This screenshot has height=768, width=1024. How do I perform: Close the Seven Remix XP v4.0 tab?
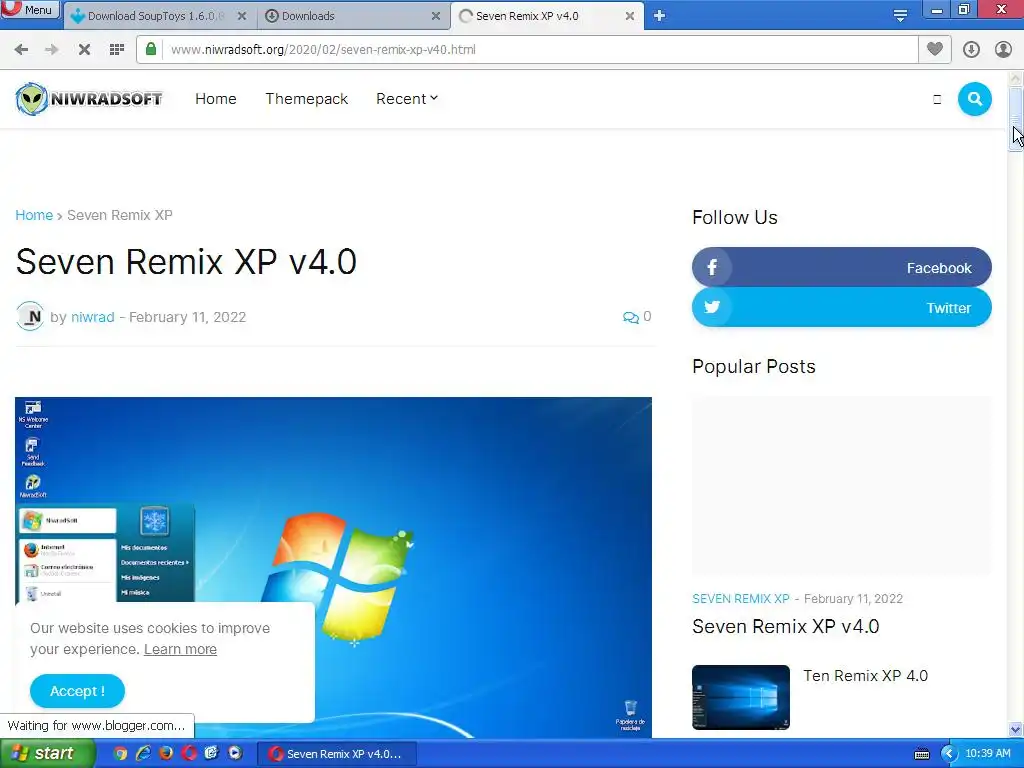coord(630,16)
